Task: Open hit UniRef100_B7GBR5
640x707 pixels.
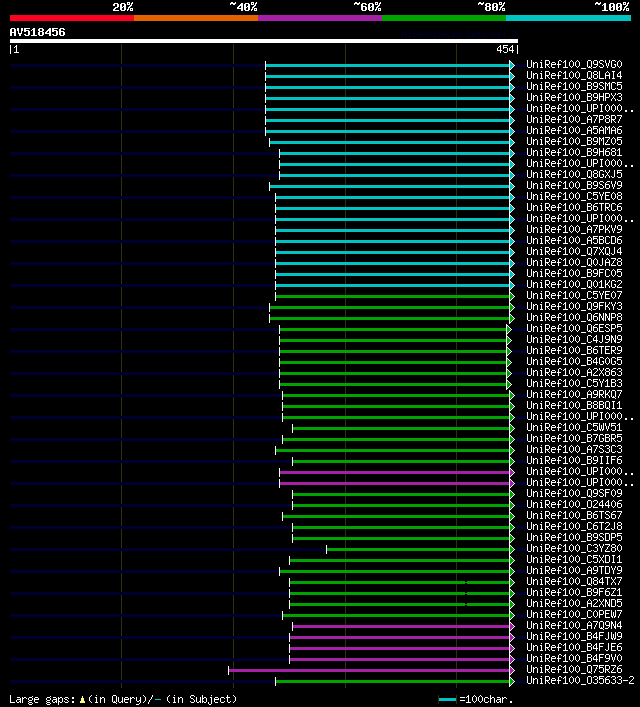Action: click(574, 438)
